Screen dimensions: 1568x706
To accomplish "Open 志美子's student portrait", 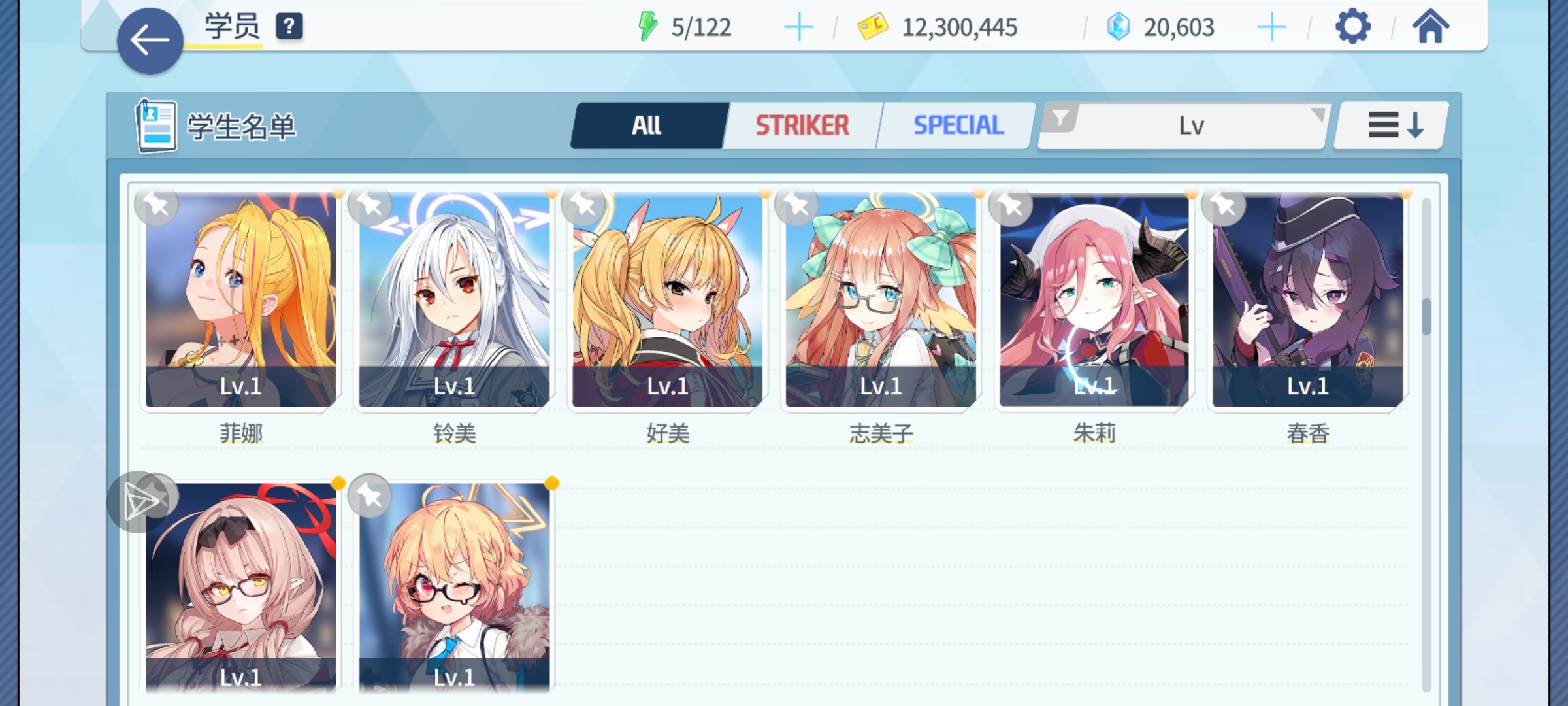I will pyautogui.click(x=881, y=300).
